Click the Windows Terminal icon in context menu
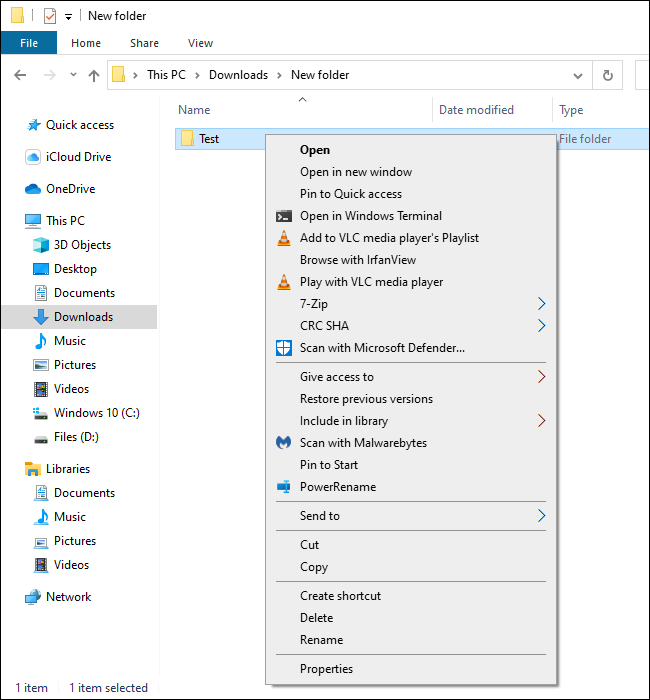 point(284,216)
